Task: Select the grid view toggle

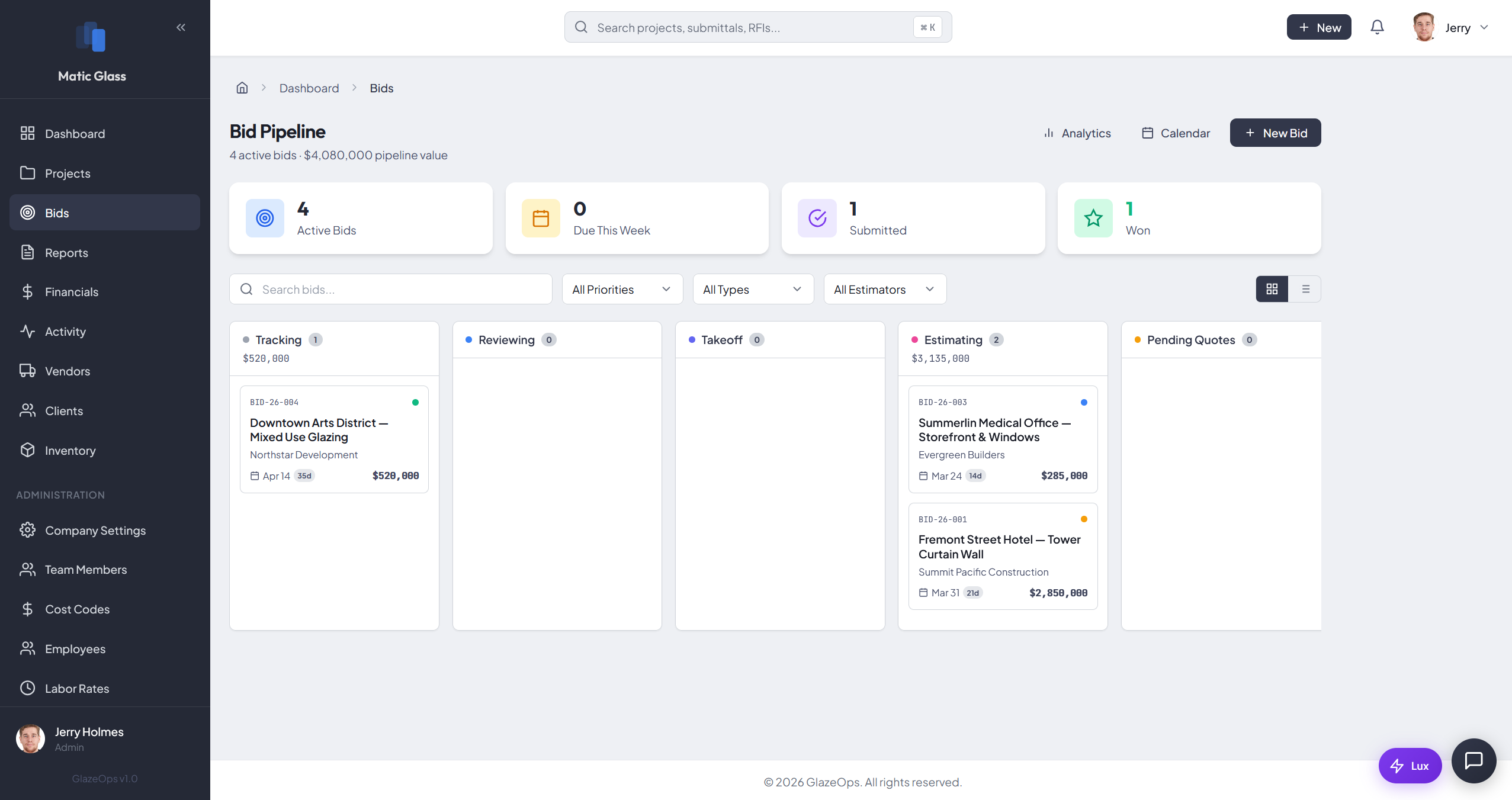Action: click(1272, 289)
